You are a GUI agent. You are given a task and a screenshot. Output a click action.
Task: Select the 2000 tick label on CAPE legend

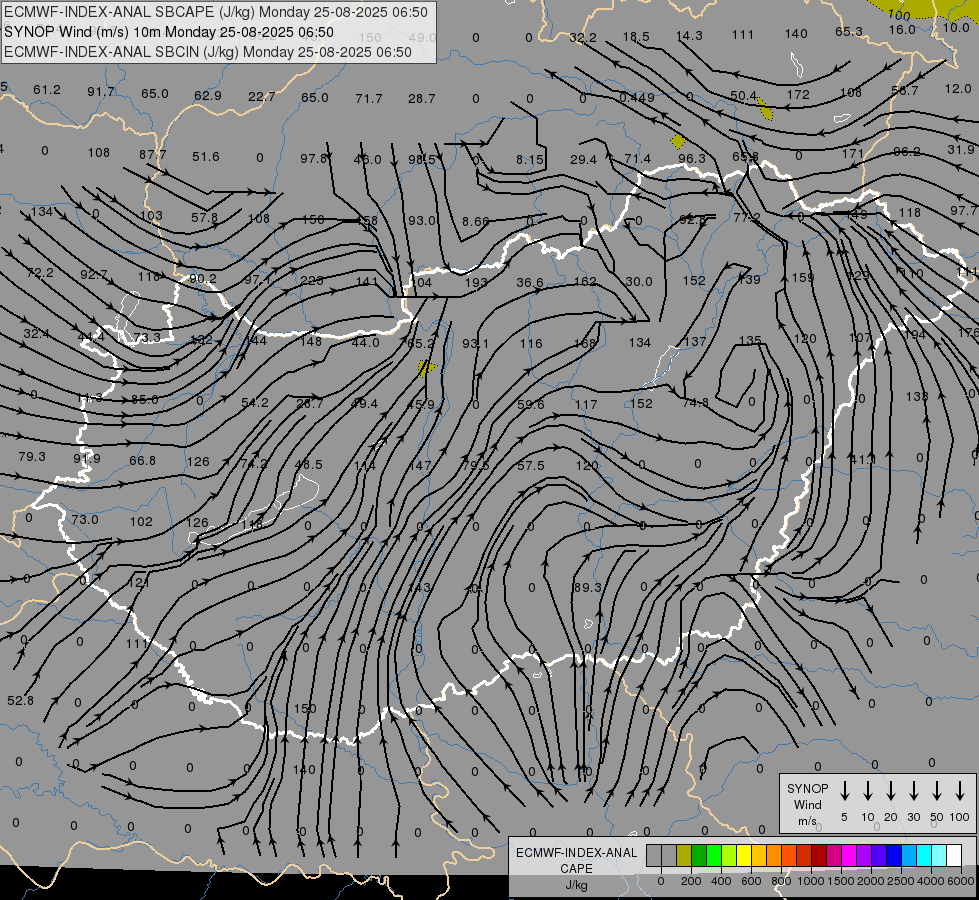pos(870,881)
